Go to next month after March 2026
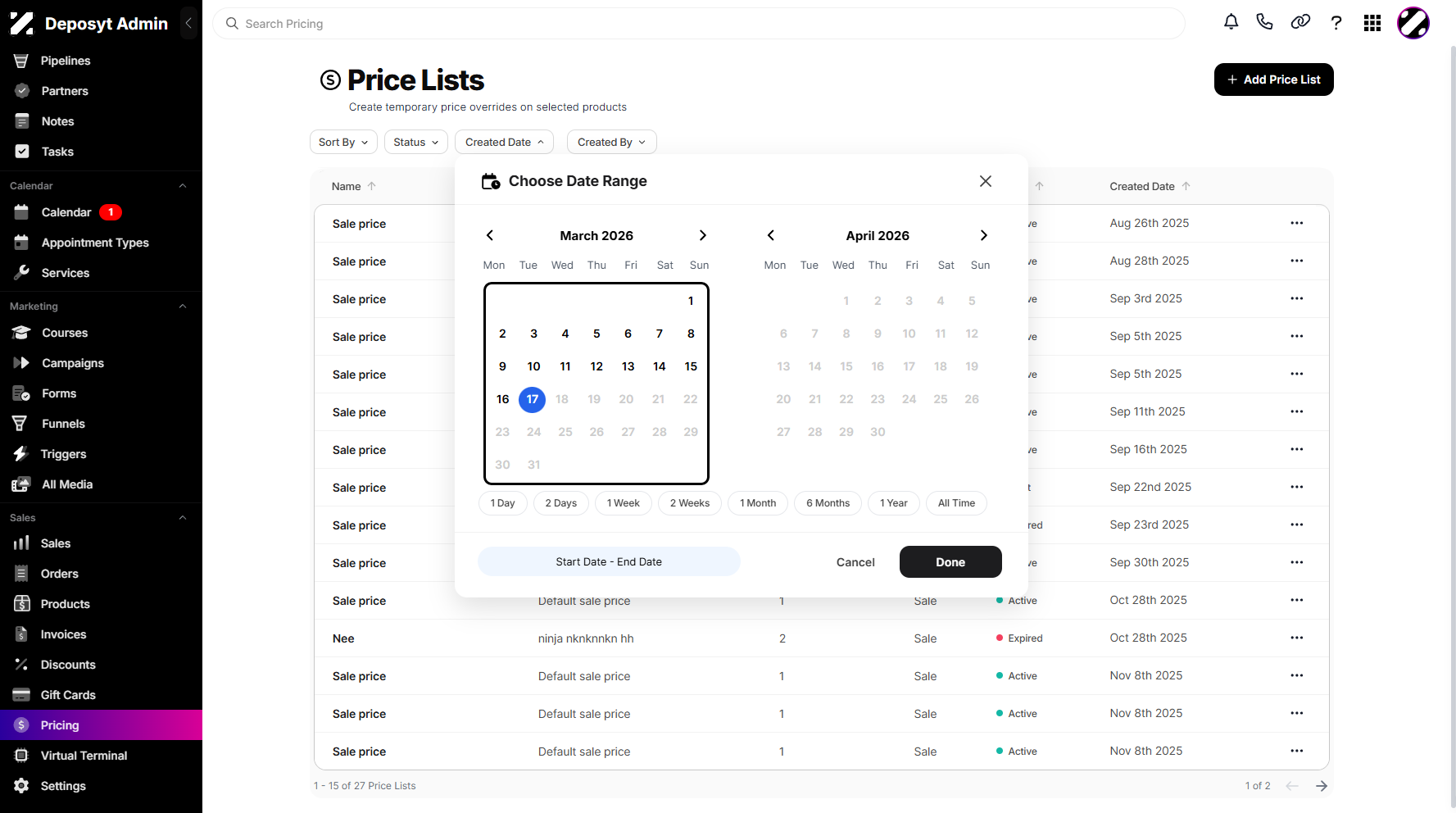1456x813 pixels. pos(703,235)
